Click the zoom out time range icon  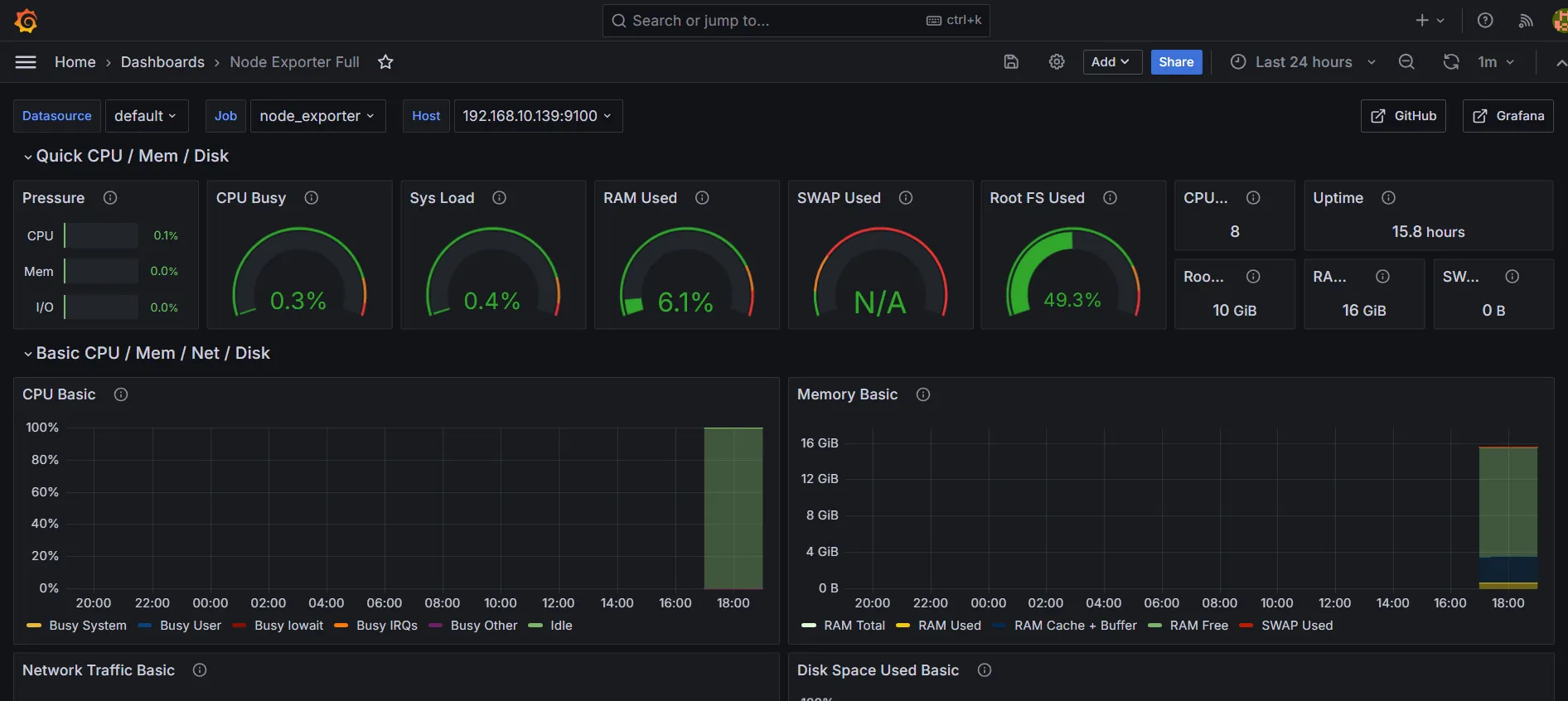click(x=1406, y=62)
